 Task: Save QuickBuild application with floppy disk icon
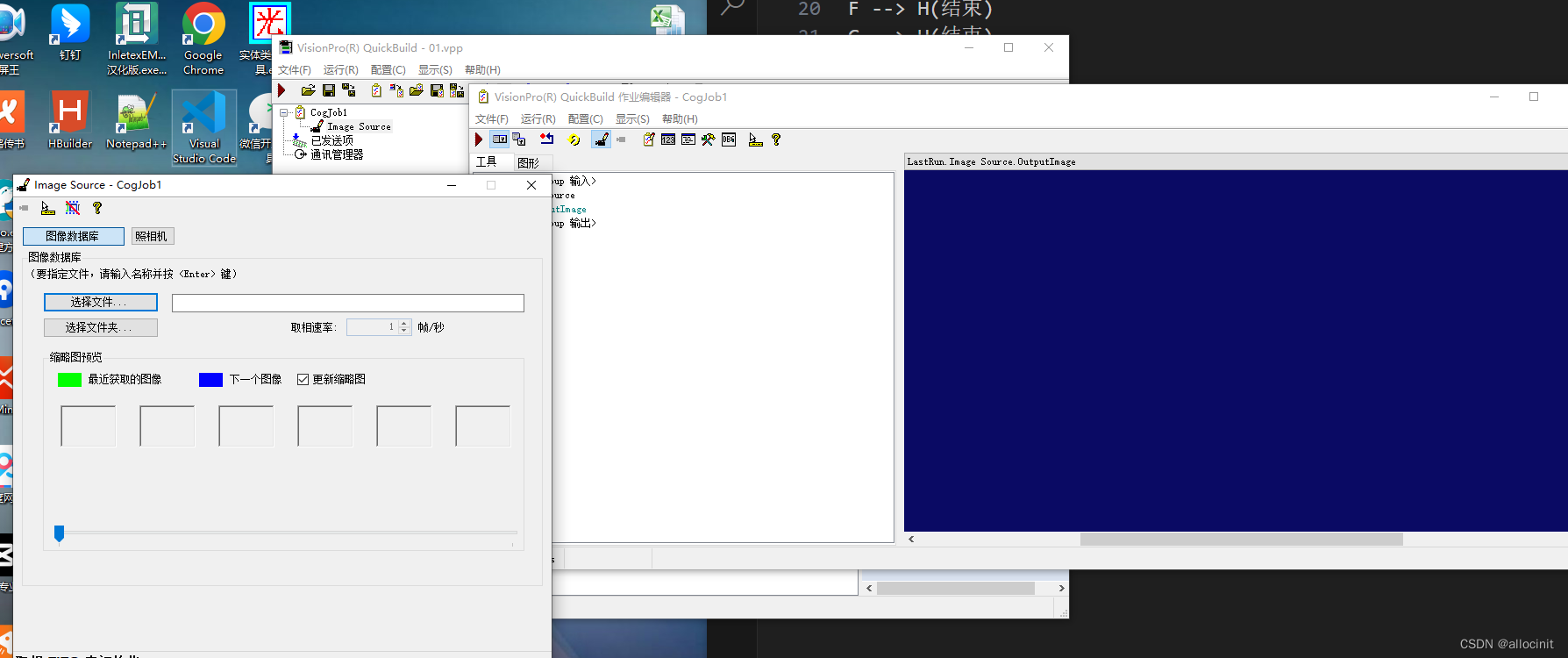tap(329, 90)
